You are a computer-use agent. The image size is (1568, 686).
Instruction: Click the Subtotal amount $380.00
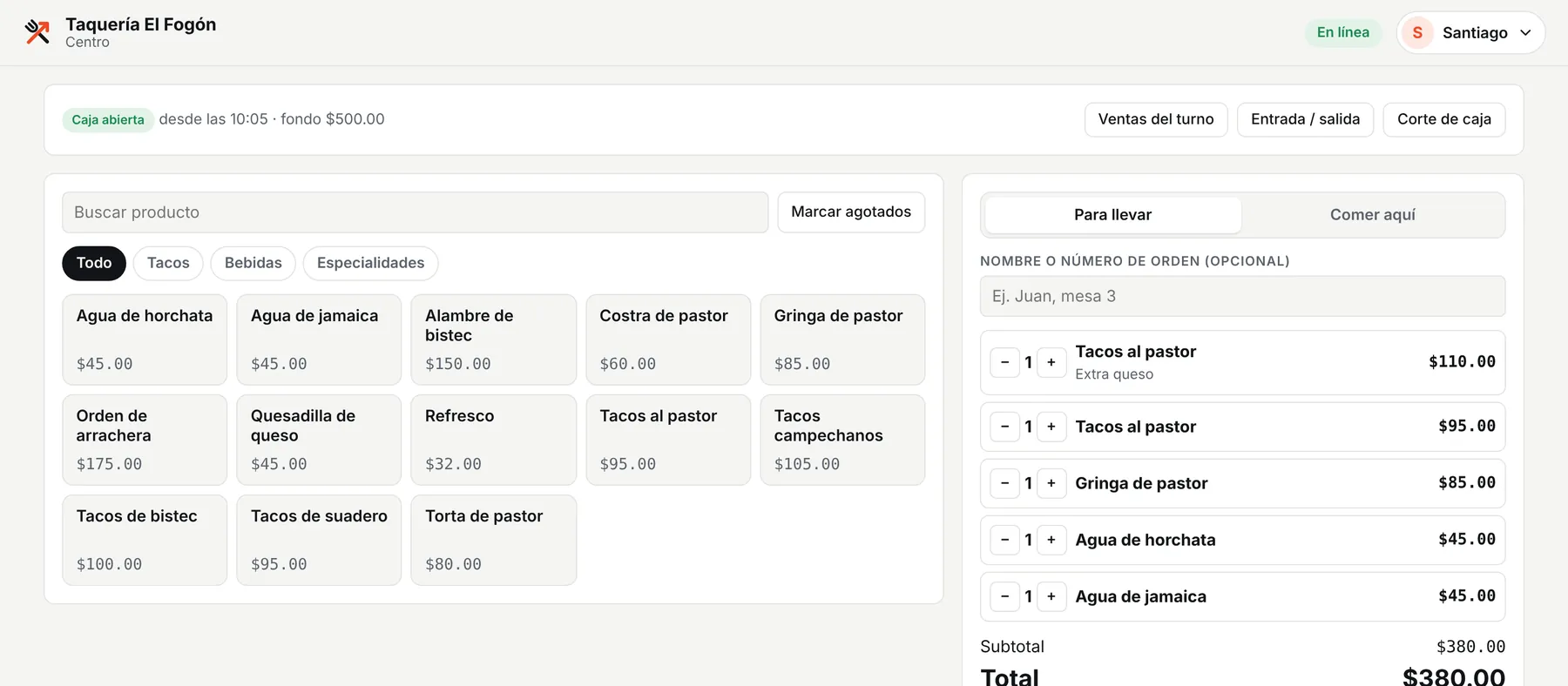coord(1470,647)
